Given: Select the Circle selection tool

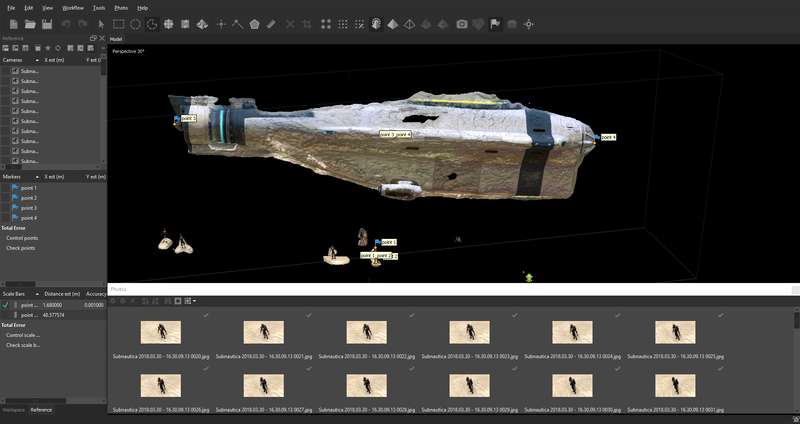Looking at the screenshot, I should (x=135, y=24).
